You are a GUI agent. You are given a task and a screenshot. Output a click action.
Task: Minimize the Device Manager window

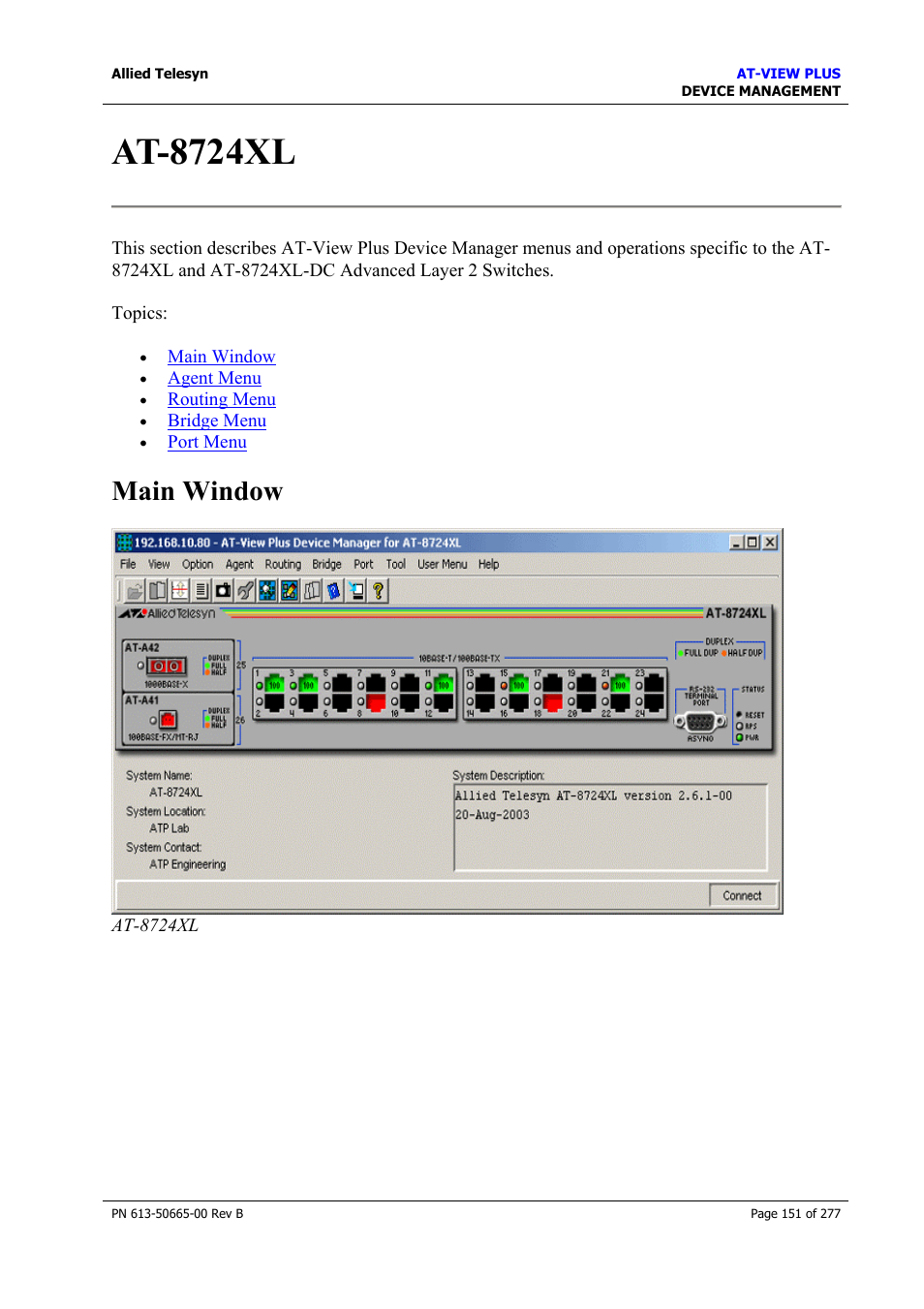click(736, 543)
